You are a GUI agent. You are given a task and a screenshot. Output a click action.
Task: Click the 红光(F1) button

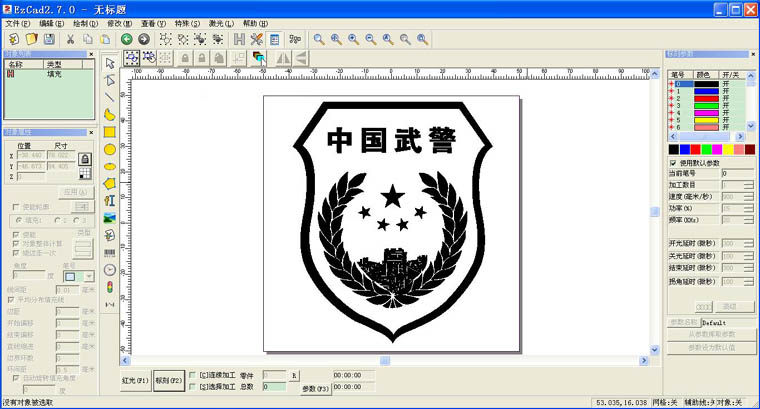coord(135,381)
